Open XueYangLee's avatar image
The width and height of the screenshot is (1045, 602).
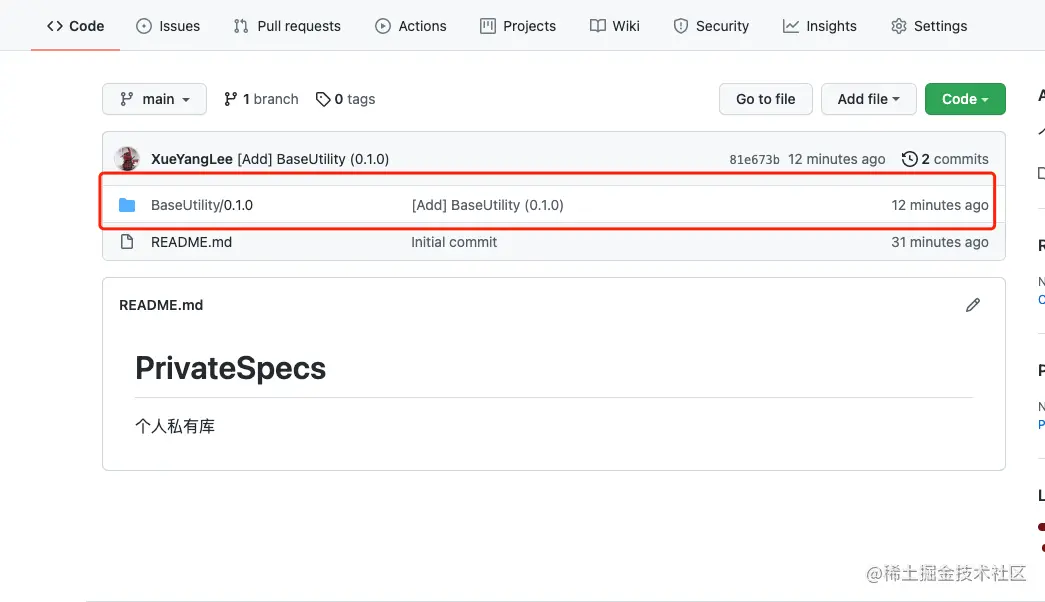(x=128, y=159)
